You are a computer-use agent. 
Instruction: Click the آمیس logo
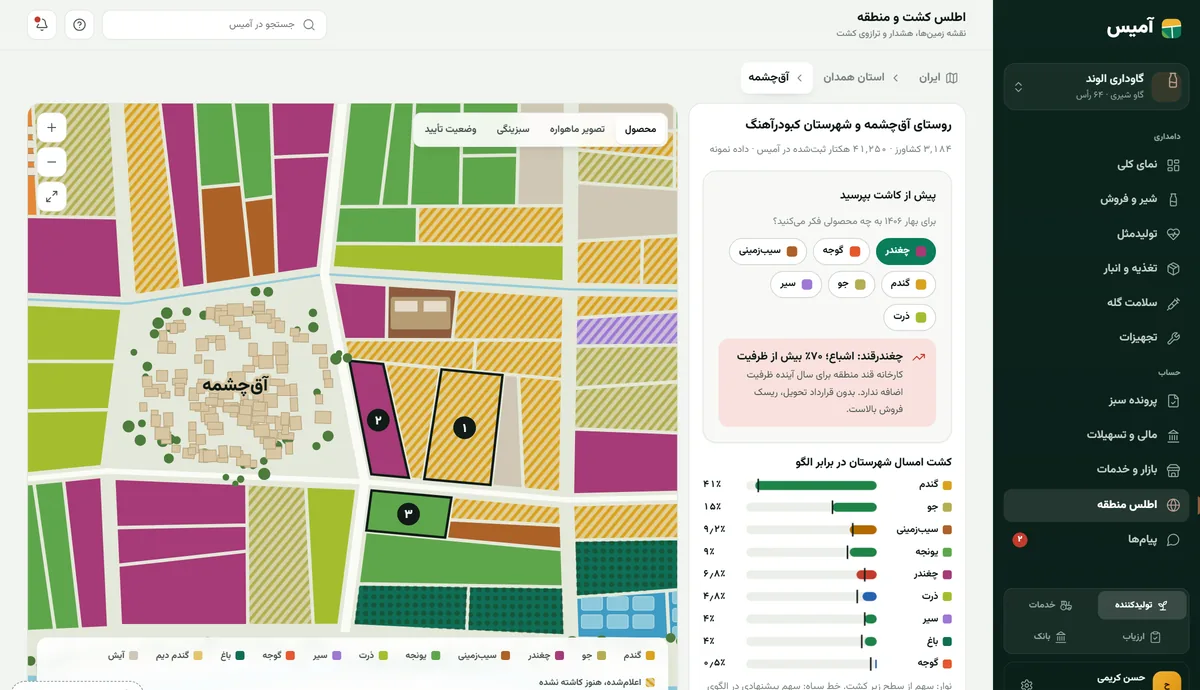(x=1144, y=28)
